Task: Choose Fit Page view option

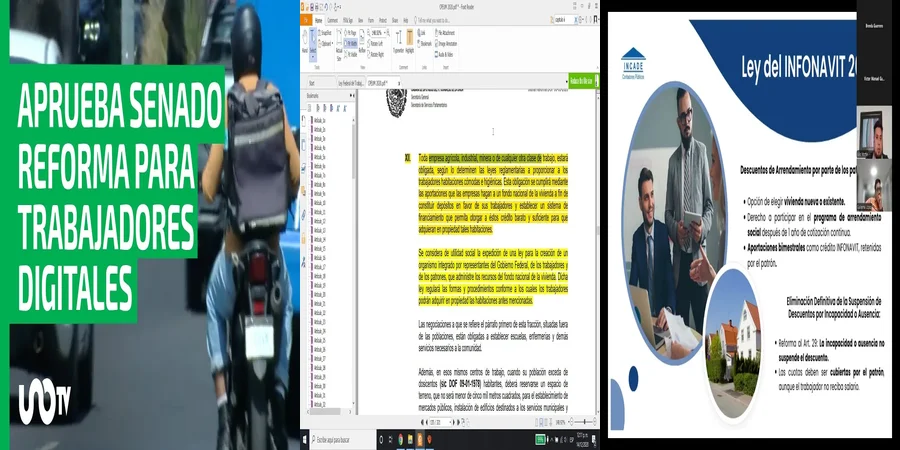Action: tap(350, 33)
